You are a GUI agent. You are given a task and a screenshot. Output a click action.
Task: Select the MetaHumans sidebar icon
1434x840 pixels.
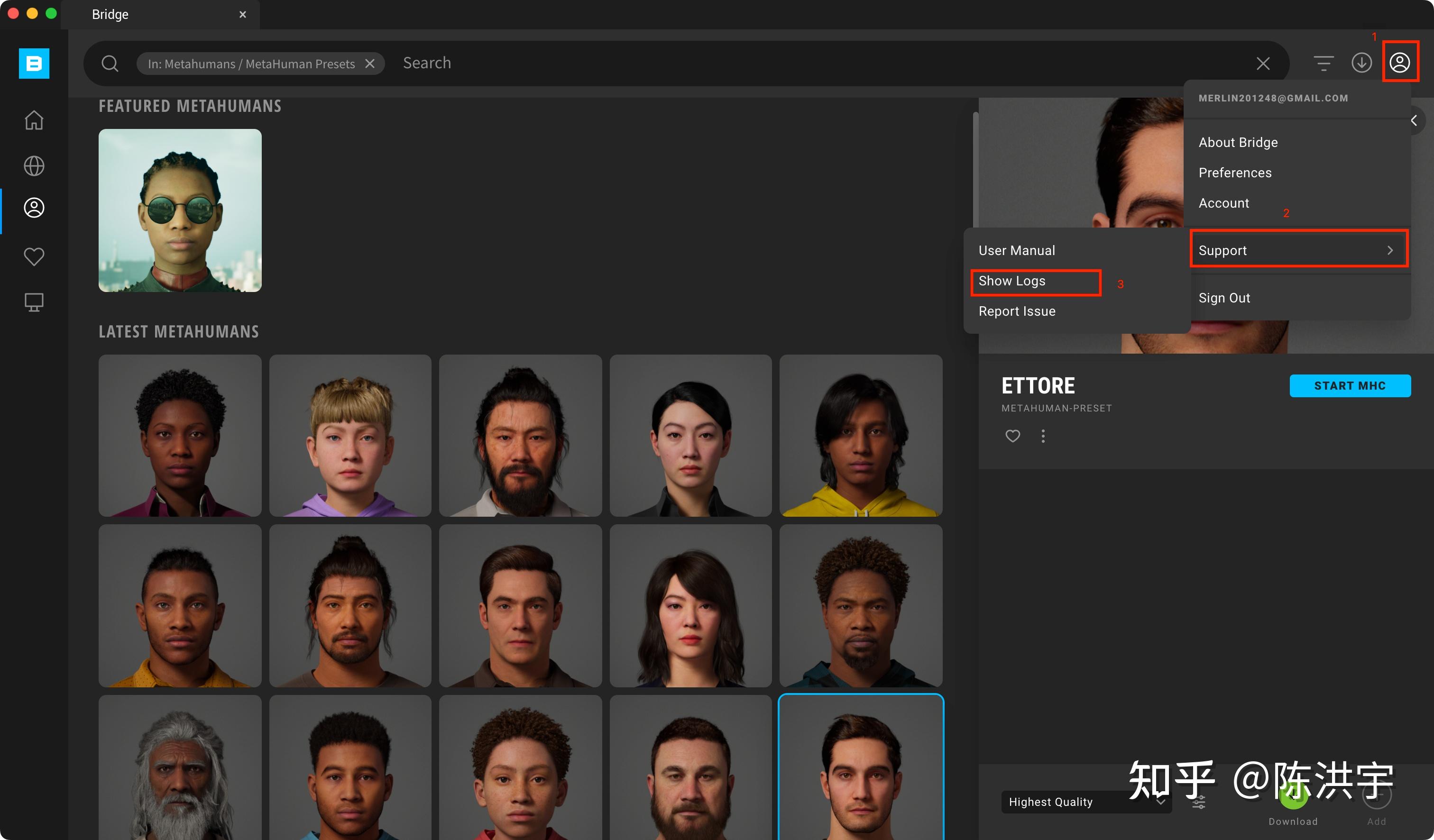tap(34, 208)
